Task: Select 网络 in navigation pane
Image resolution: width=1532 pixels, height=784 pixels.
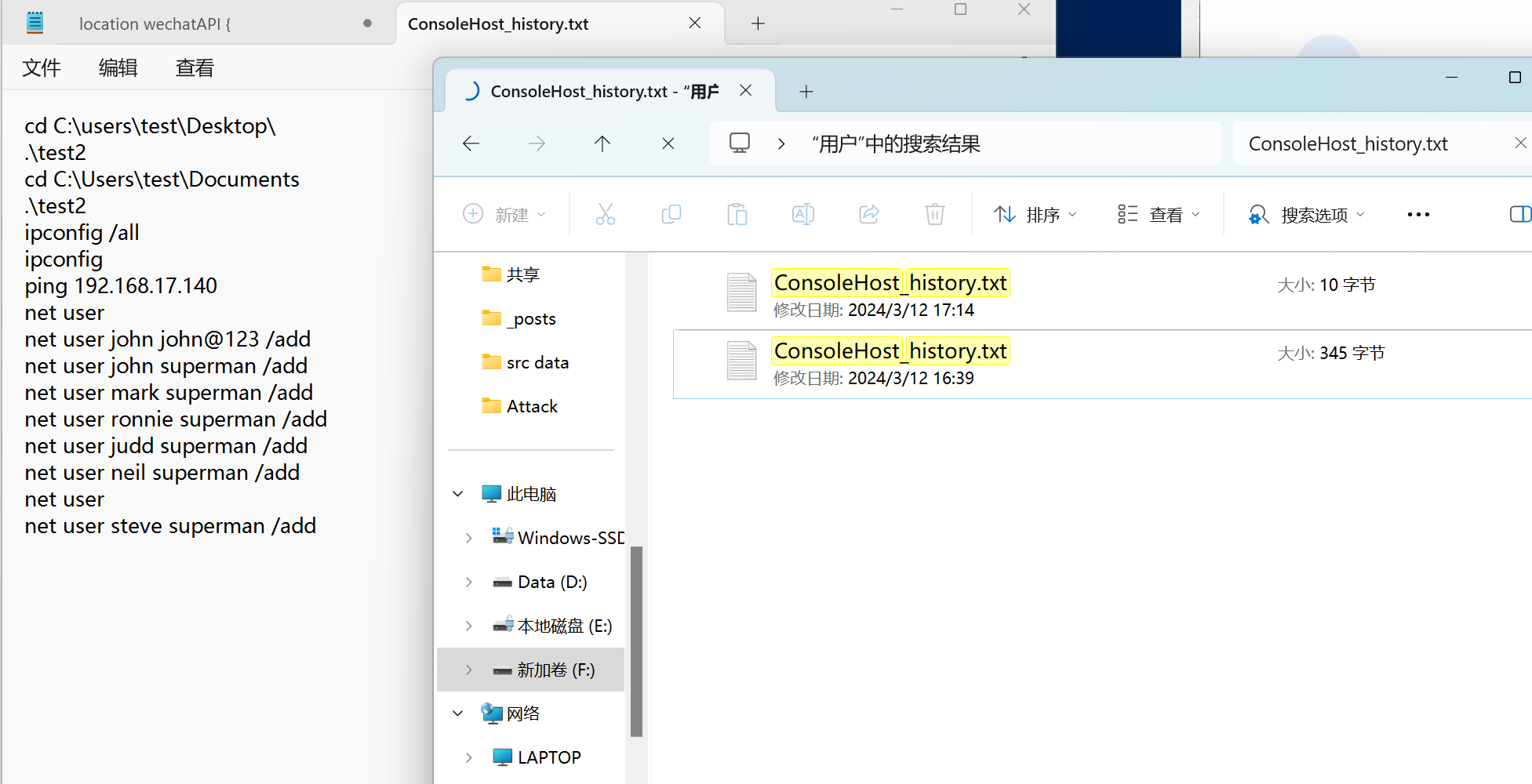Action: [x=511, y=713]
